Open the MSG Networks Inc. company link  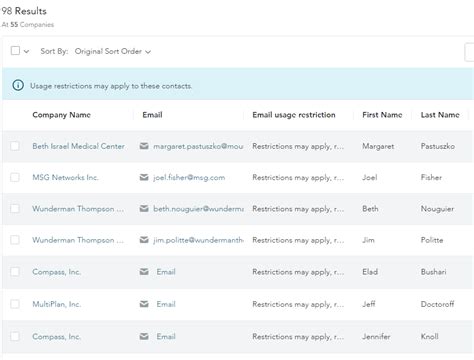(x=65, y=177)
